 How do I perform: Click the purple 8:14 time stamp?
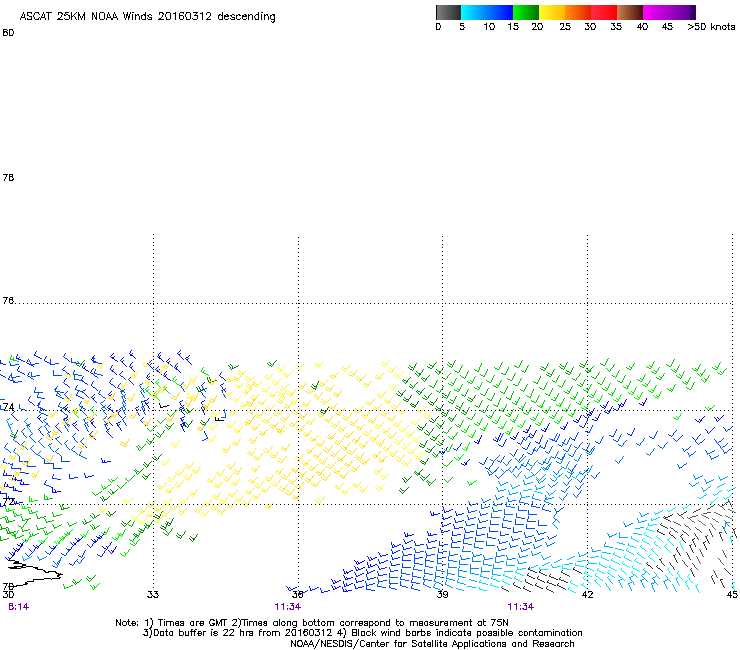[x=18, y=607]
